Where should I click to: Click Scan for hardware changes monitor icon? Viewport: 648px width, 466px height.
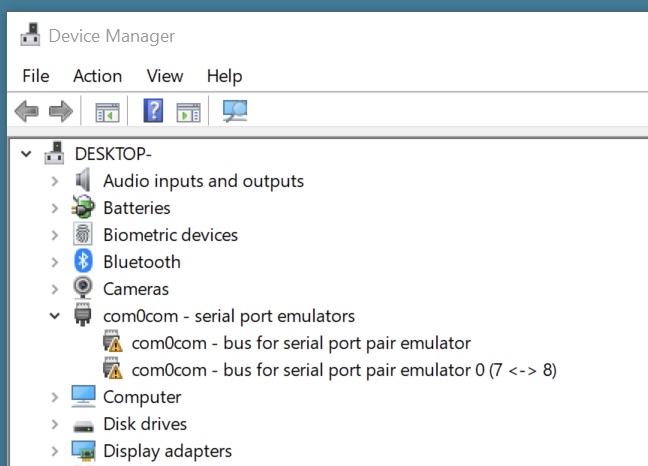[x=235, y=111]
